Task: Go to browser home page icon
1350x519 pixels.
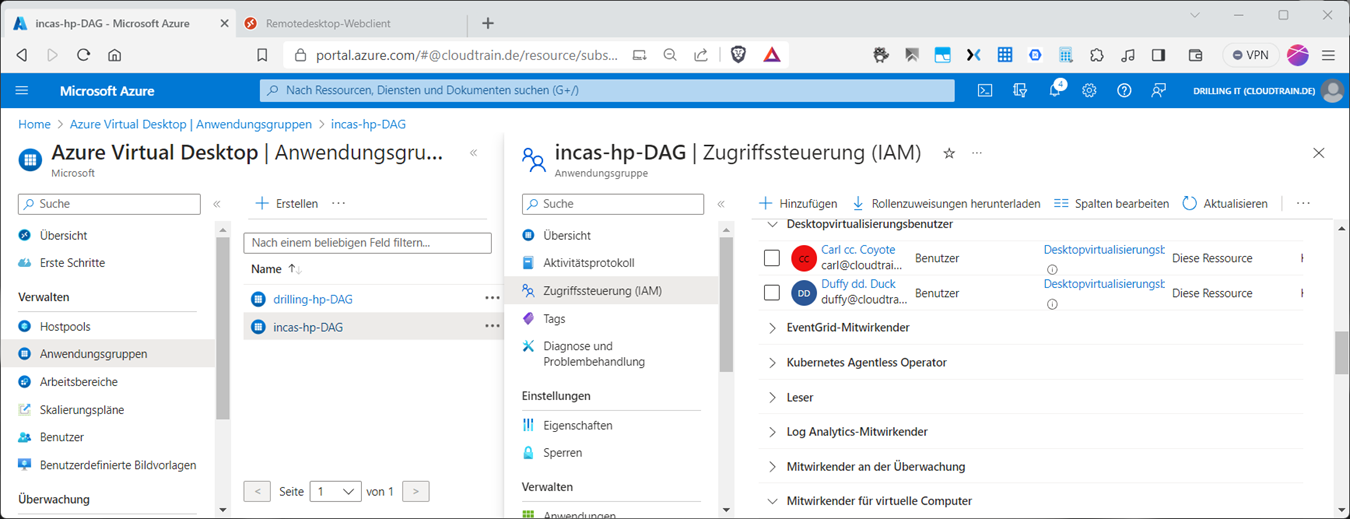Action: coord(115,55)
